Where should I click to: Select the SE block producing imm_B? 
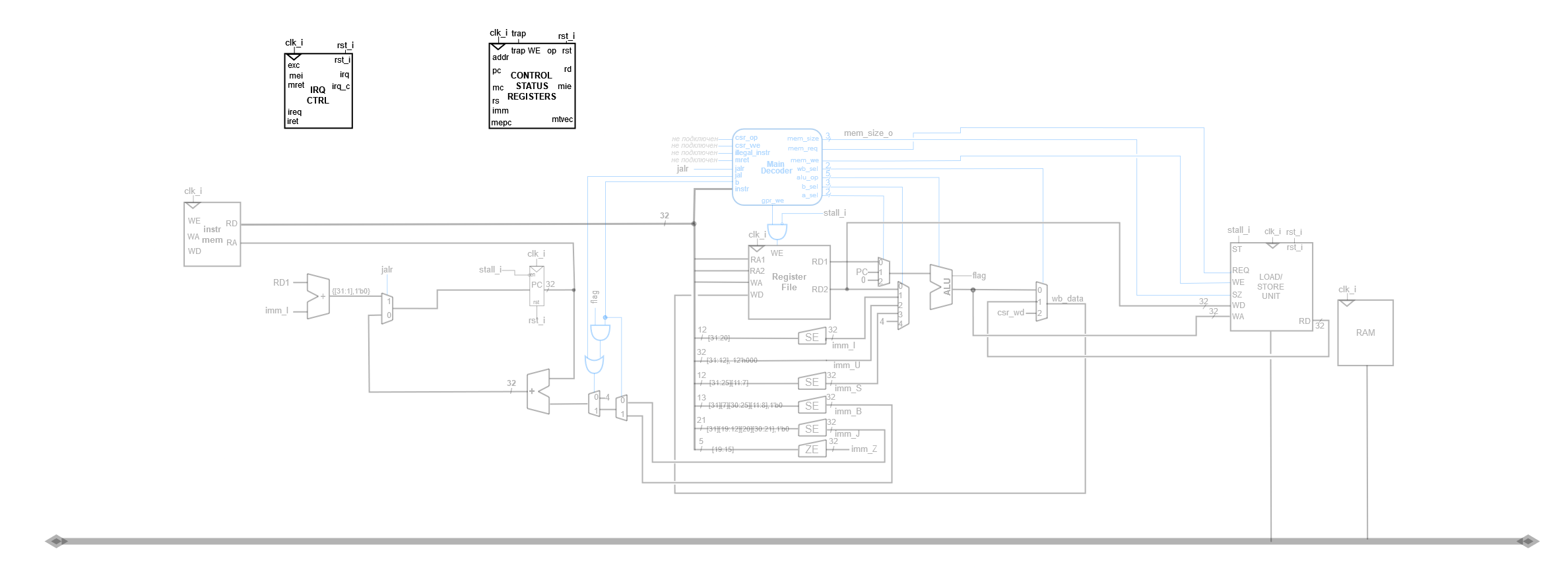(x=812, y=406)
